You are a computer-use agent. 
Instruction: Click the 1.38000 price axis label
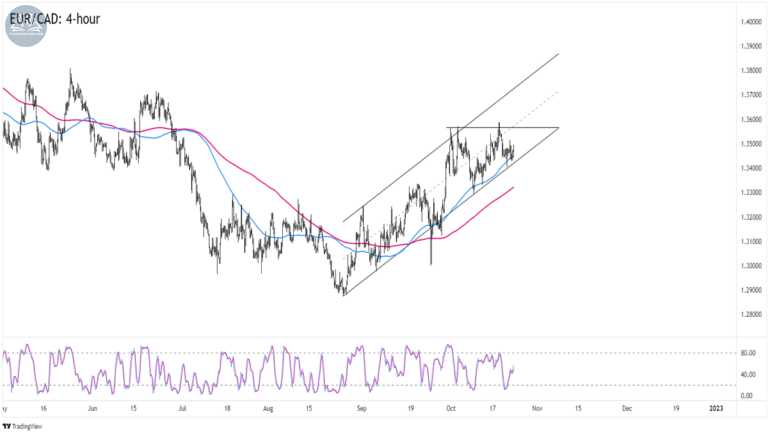coord(751,71)
